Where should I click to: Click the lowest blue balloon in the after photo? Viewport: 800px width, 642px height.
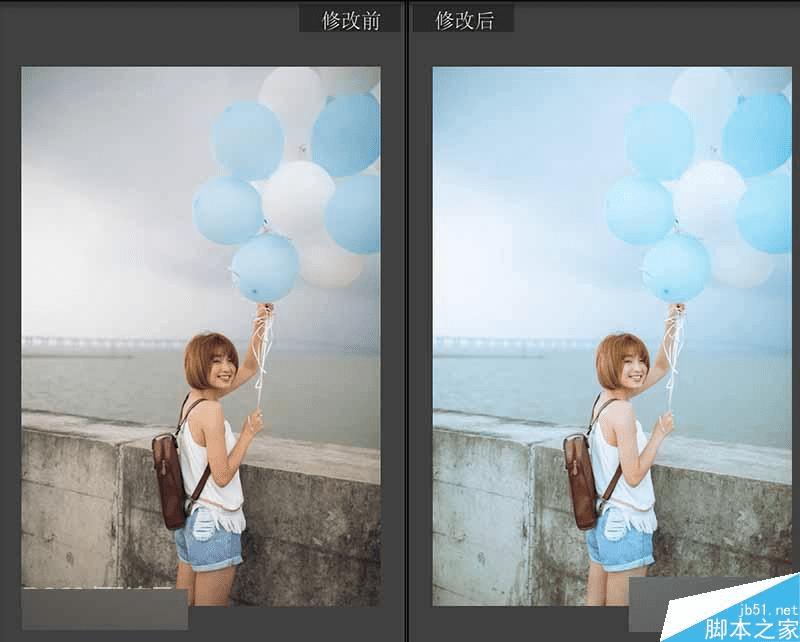(677, 268)
